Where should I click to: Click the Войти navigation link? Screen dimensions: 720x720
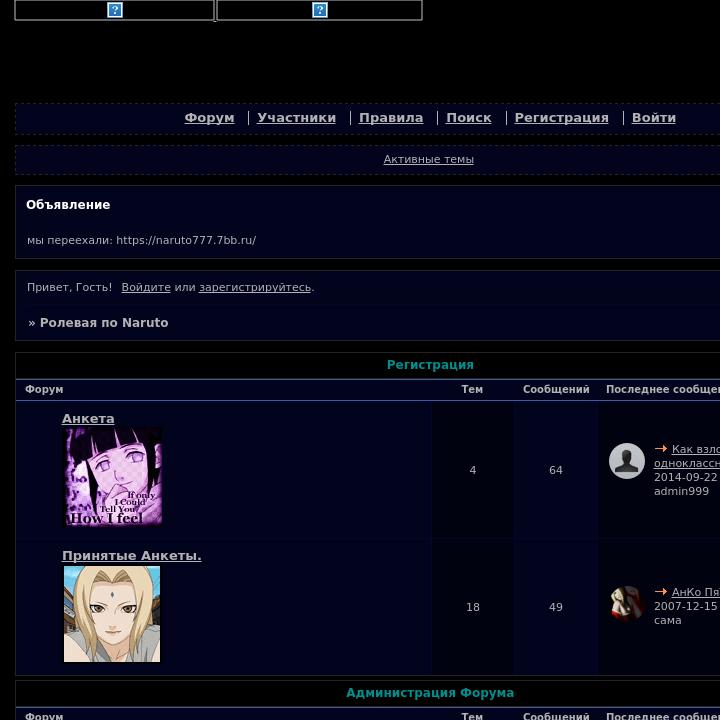tap(654, 118)
